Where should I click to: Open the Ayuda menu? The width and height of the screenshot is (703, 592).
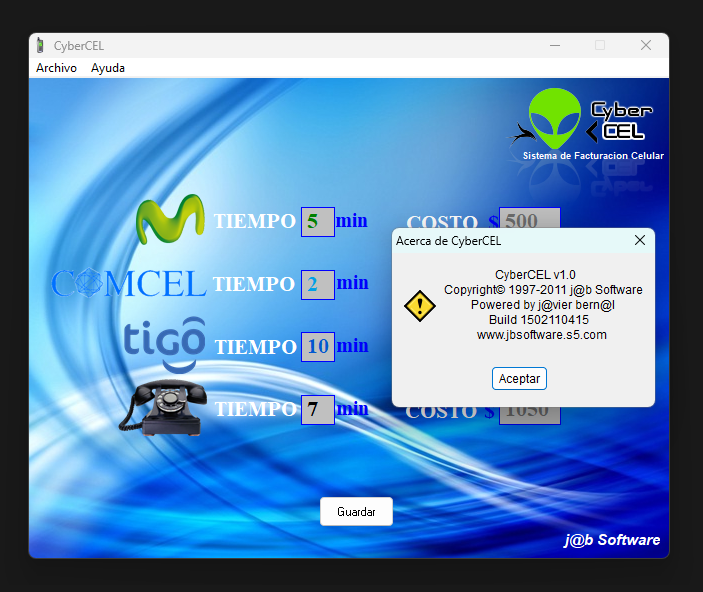(108, 68)
